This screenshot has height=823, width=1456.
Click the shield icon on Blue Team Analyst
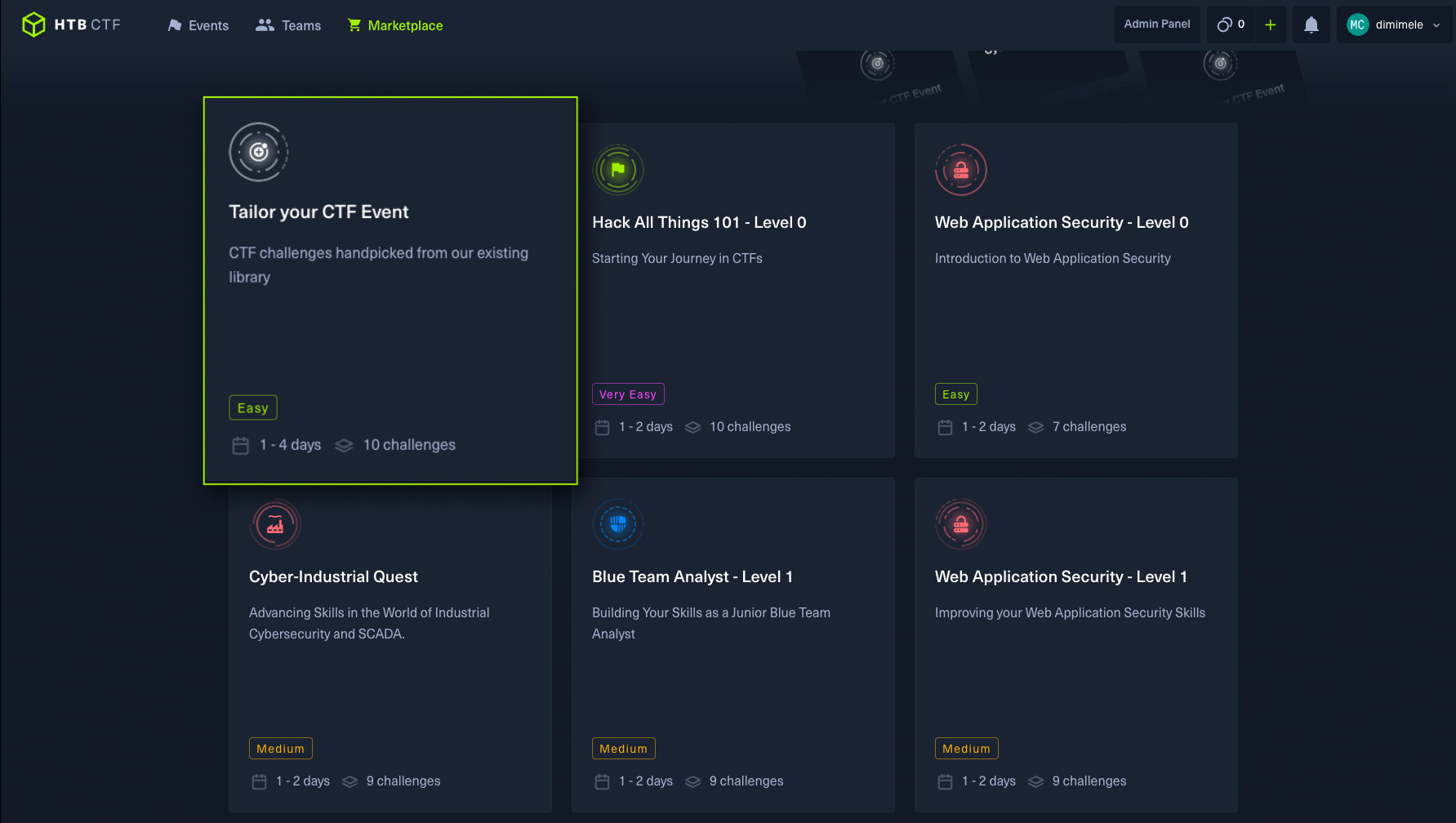point(618,524)
